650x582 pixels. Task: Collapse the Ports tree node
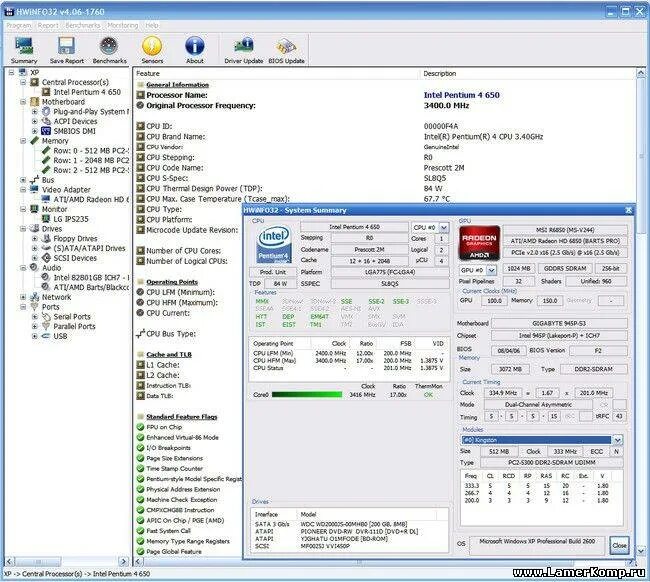pyautogui.click(x=23, y=307)
